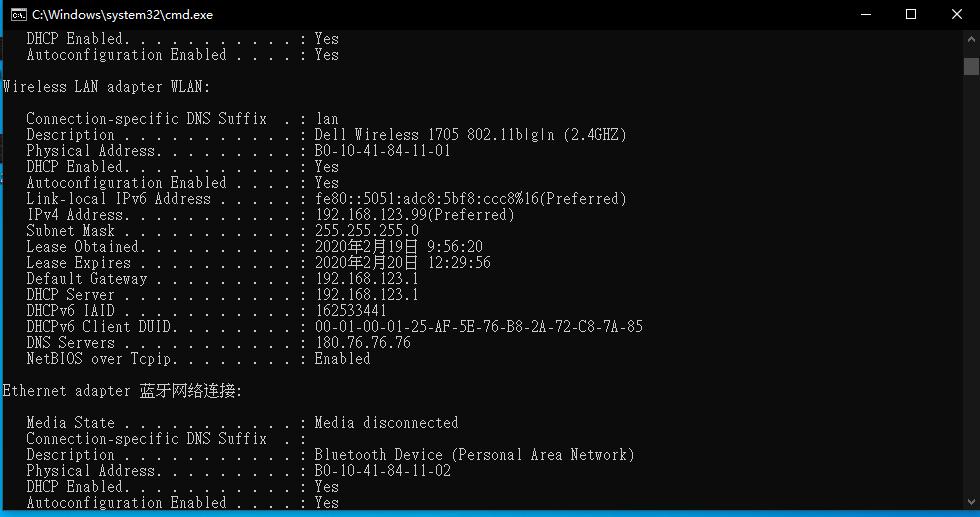Click the Dell Wireless 1705 description text

(470, 135)
